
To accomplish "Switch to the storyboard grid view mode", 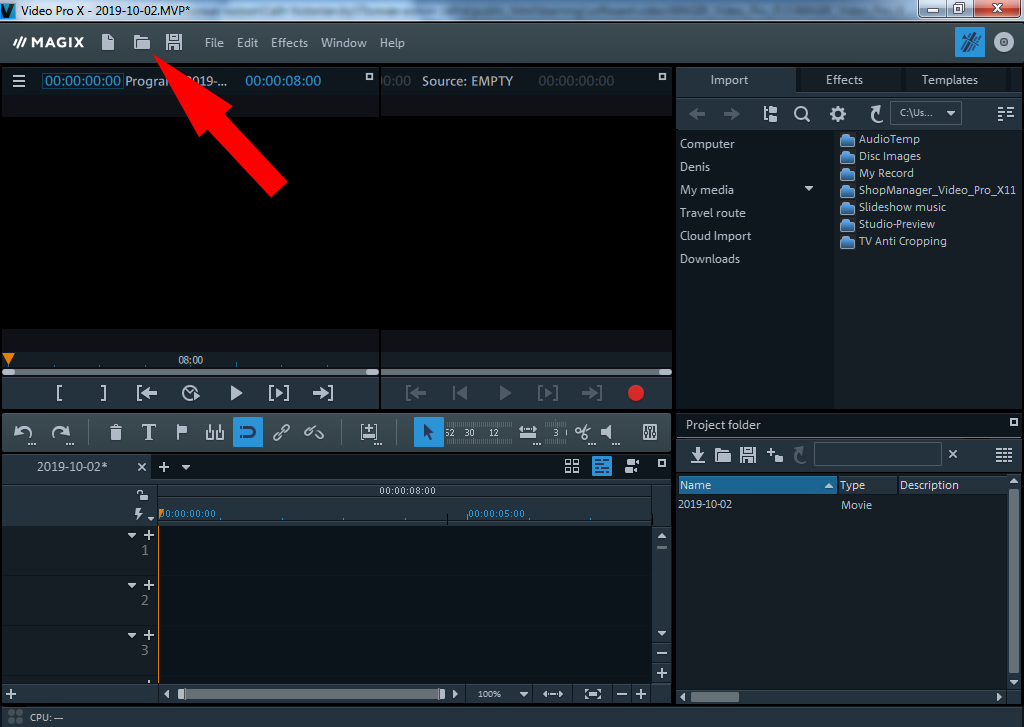I will (x=572, y=466).
